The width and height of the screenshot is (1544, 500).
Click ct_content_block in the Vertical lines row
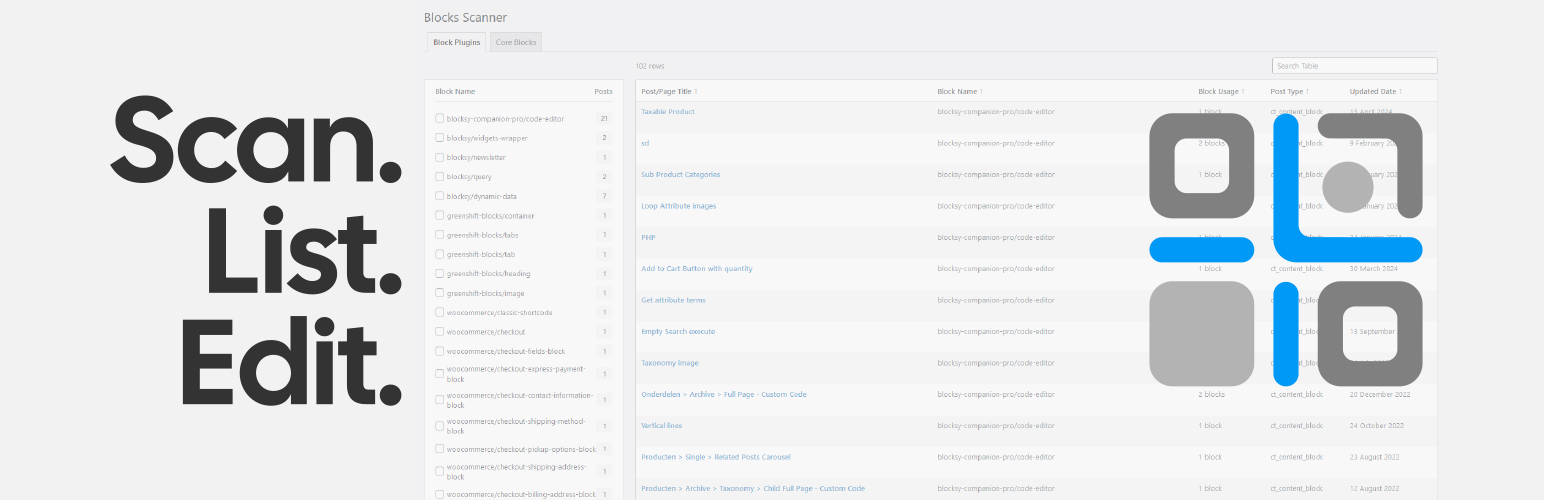pyautogui.click(x=1297, y=426)
